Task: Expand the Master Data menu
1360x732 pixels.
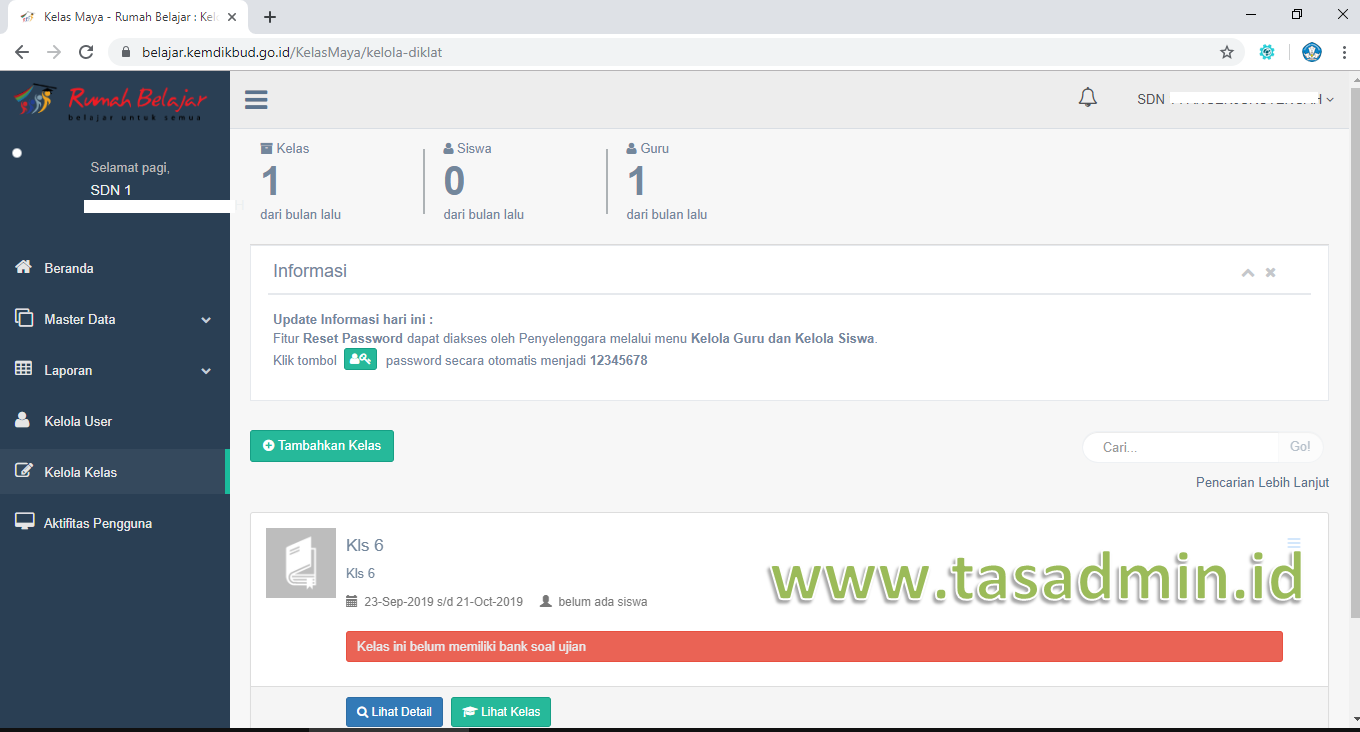Action: pos(114,319)
